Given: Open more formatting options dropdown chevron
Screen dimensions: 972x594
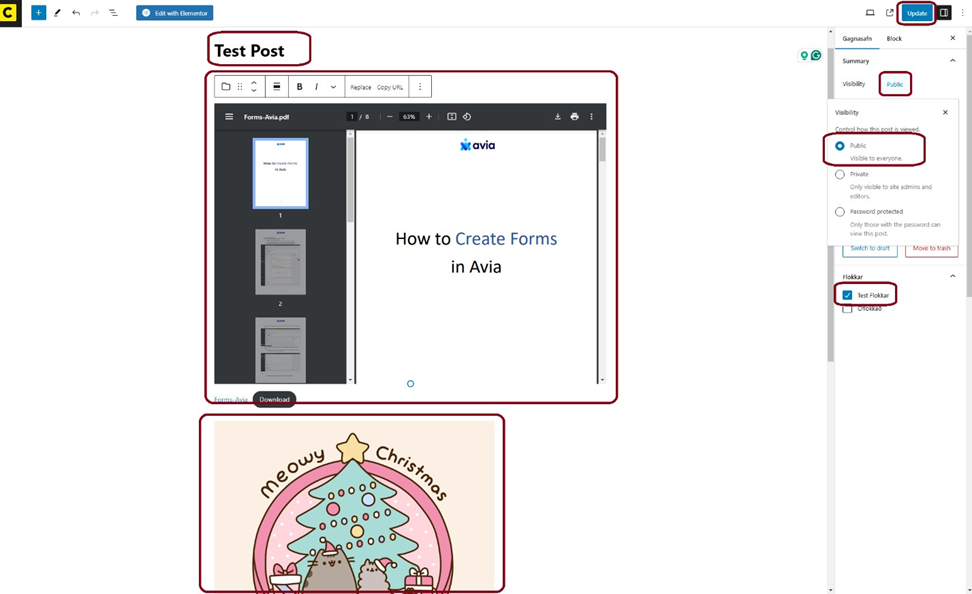Looking at the screenshot, I should [333, 87].
